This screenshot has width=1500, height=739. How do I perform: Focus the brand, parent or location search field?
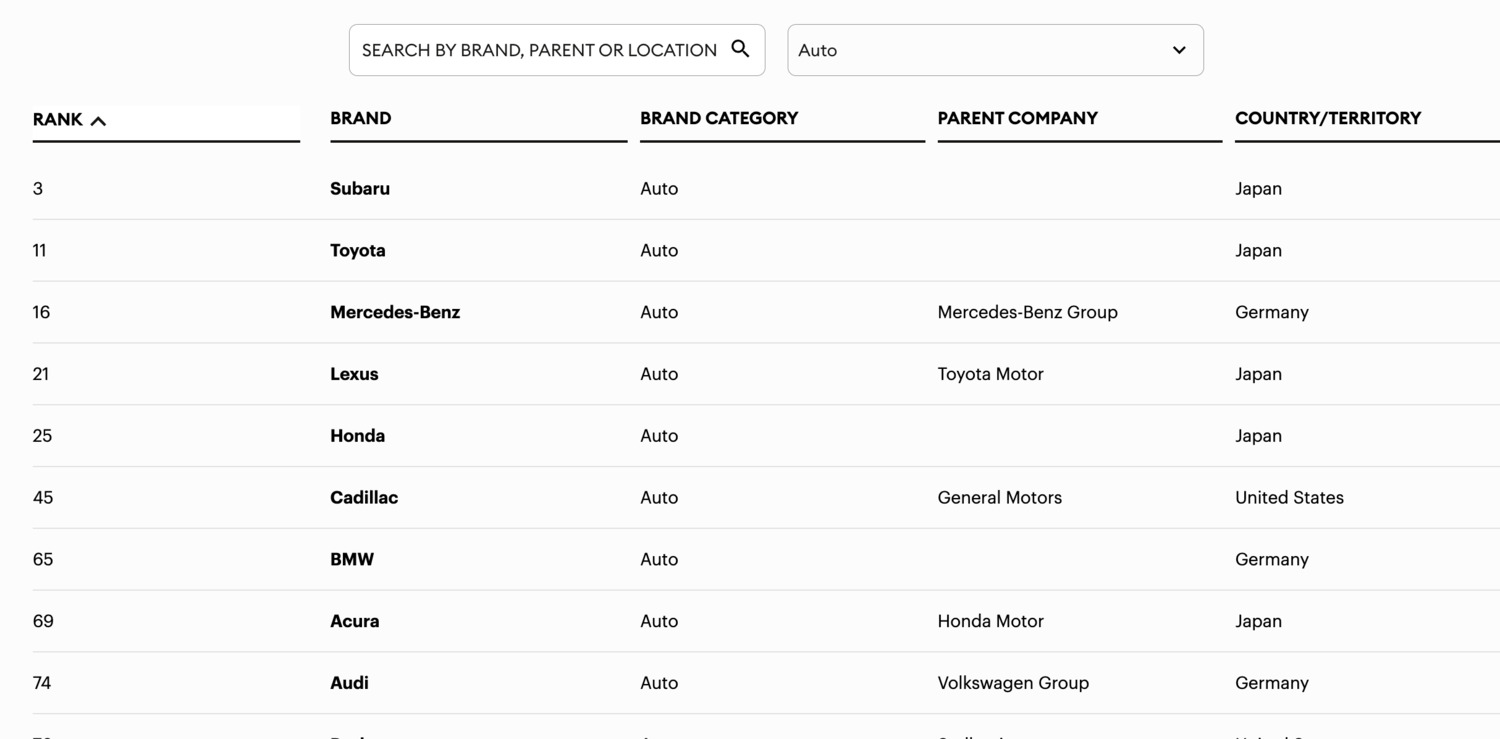(x=557, y=50)
